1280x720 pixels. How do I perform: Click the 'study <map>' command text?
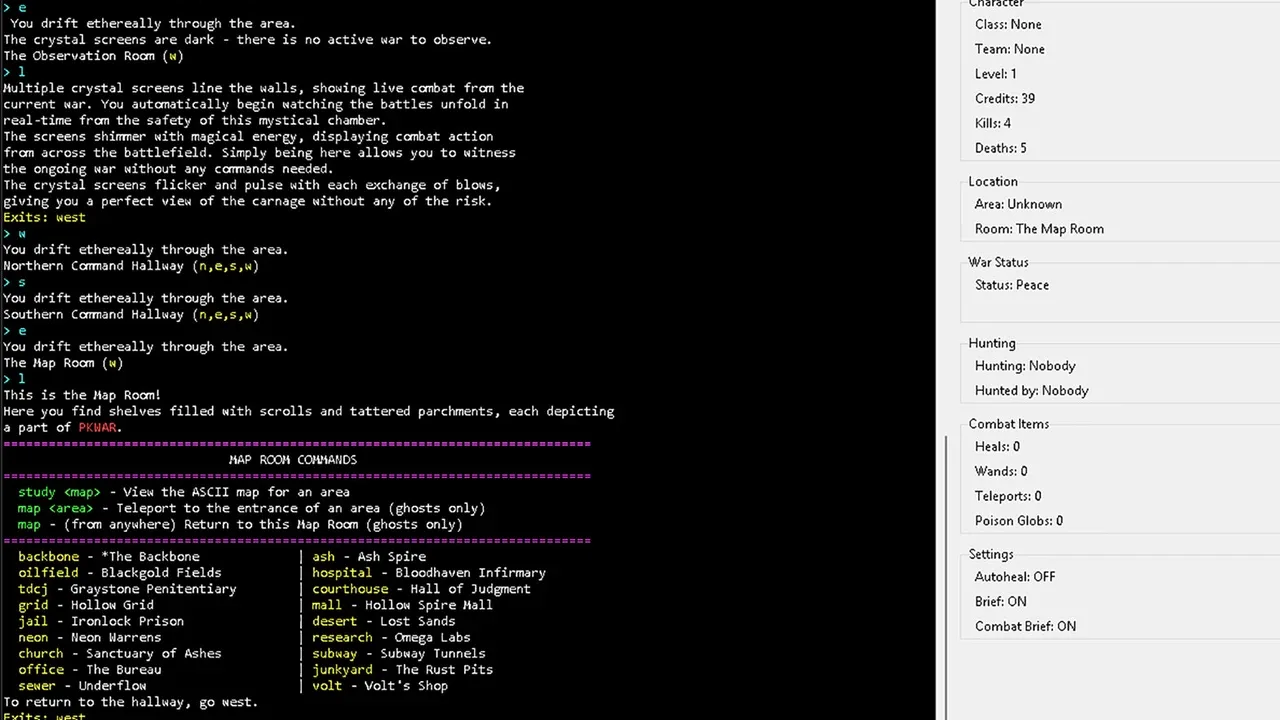pos(59,492)
